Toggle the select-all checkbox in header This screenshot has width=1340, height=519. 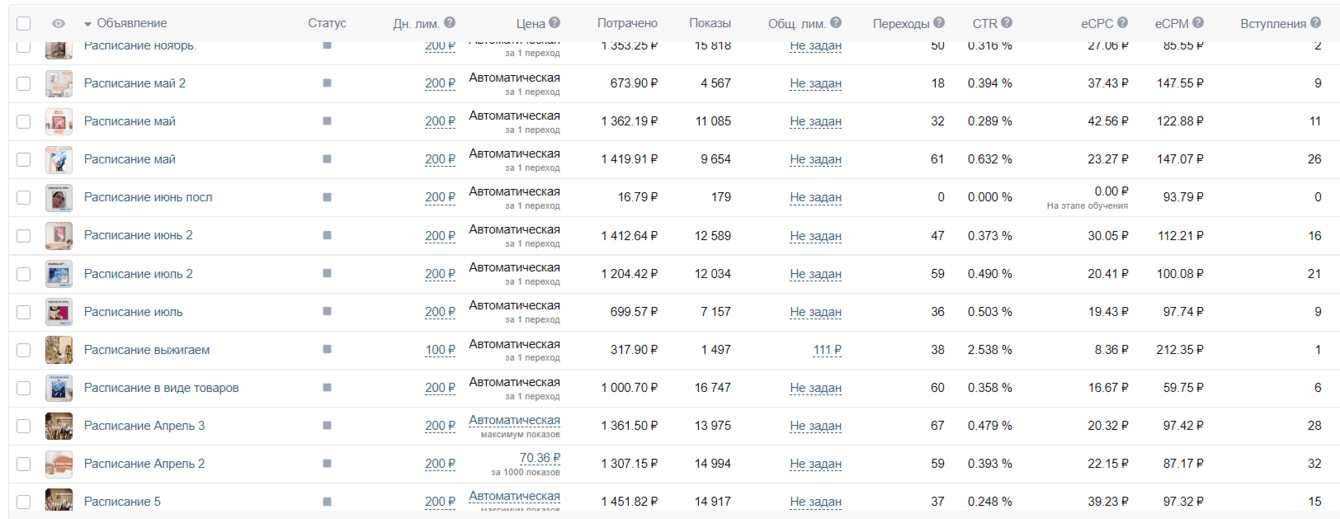point(24,23)
